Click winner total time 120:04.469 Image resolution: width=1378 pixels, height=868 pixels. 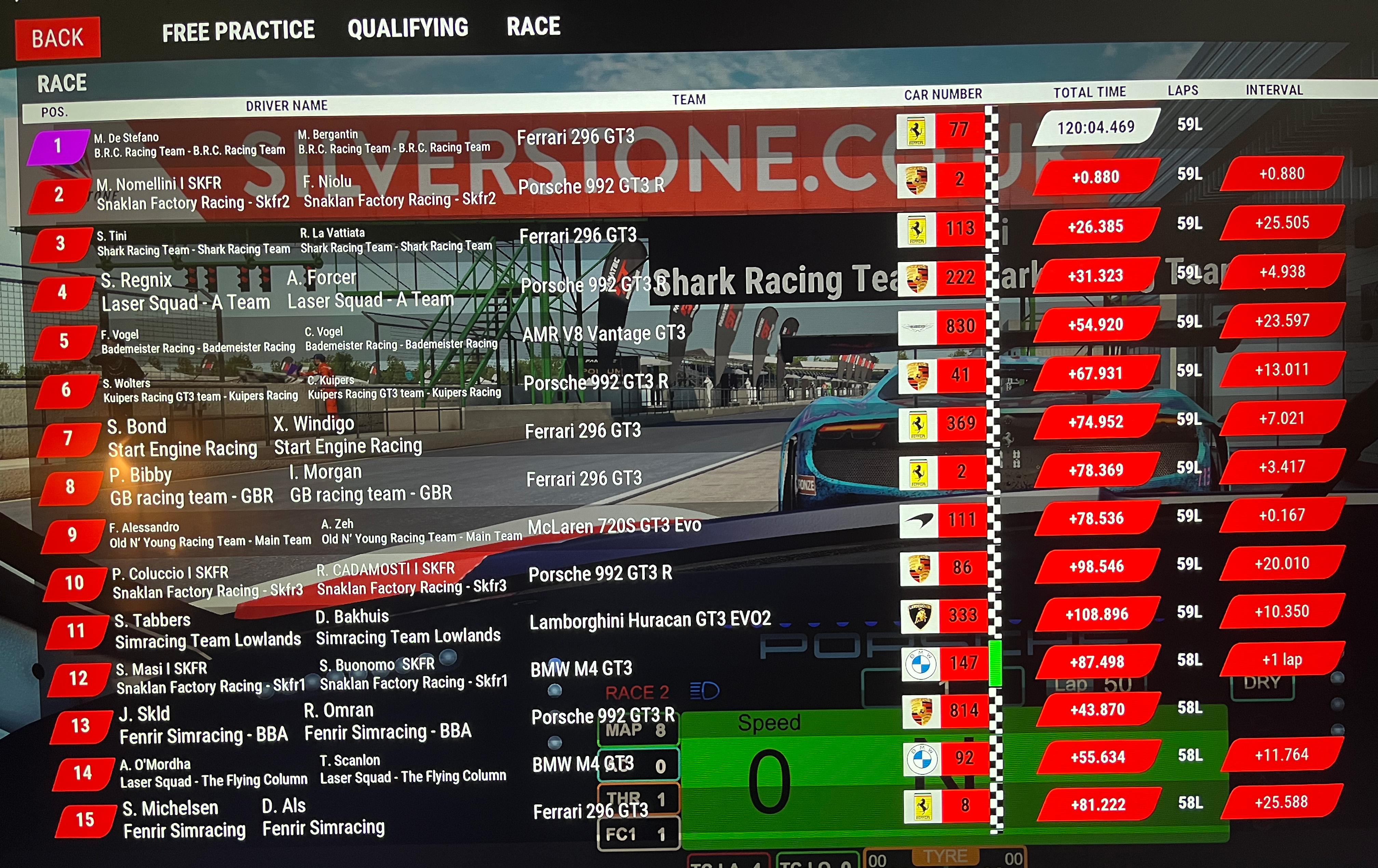pyautogui.click(x=1096, y=127)
